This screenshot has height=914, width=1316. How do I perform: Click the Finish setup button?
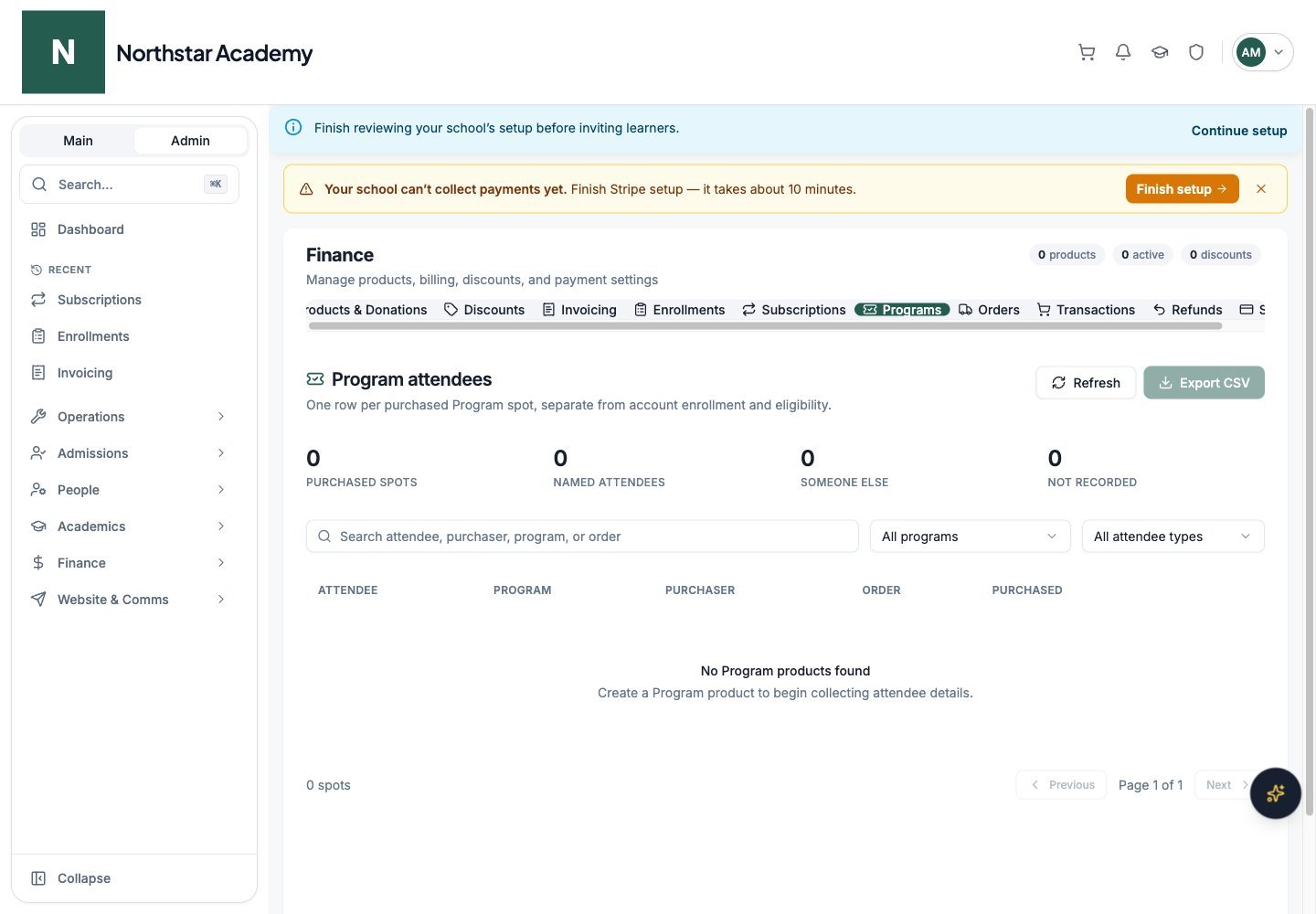click(1182, 189)
